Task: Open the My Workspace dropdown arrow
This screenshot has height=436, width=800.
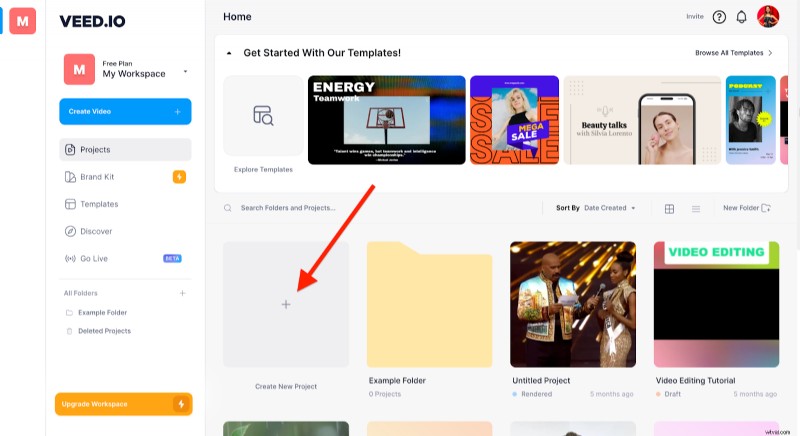Action: 185,71
